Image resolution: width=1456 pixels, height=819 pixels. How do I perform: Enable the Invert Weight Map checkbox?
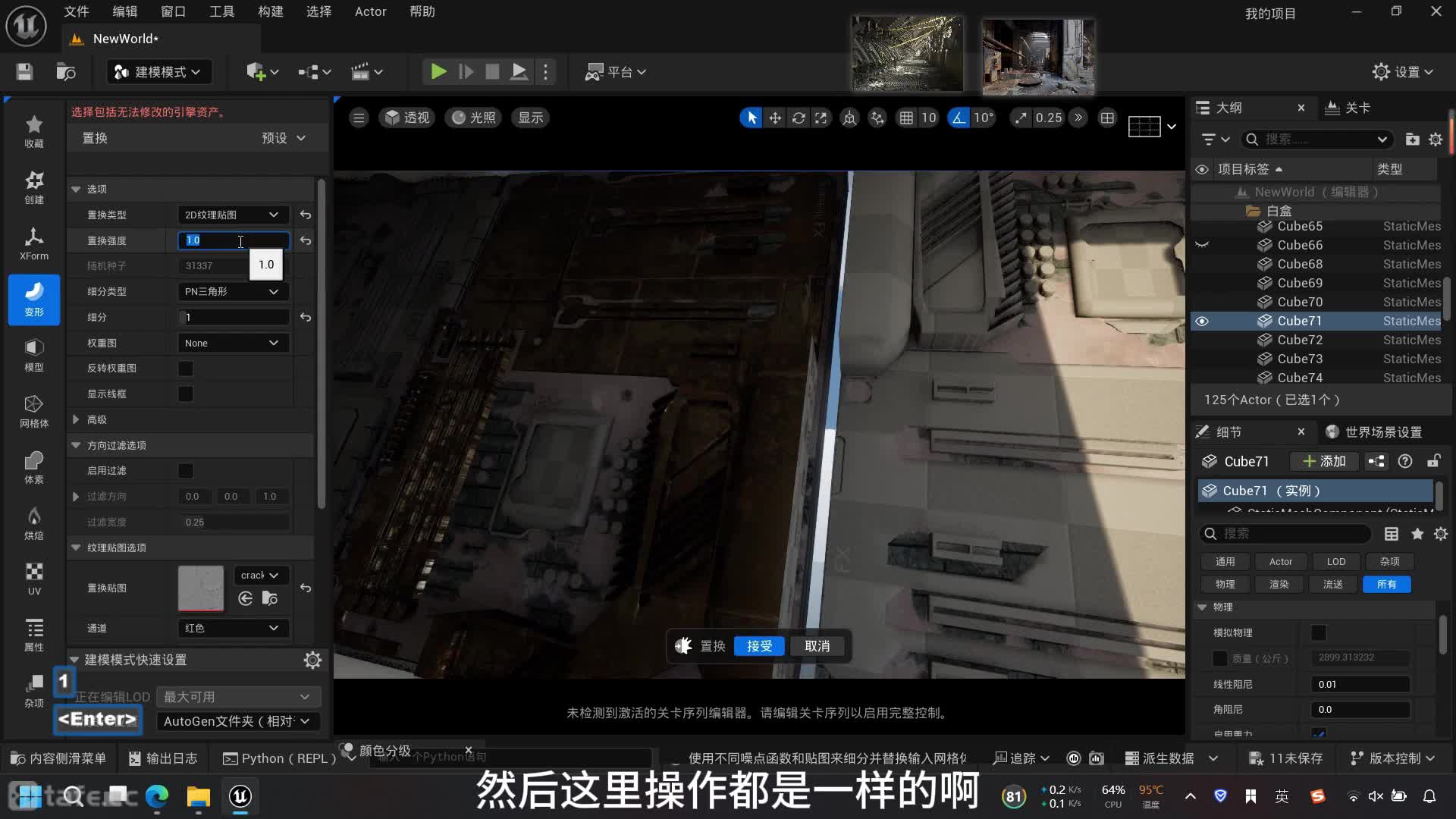(186, 369)
